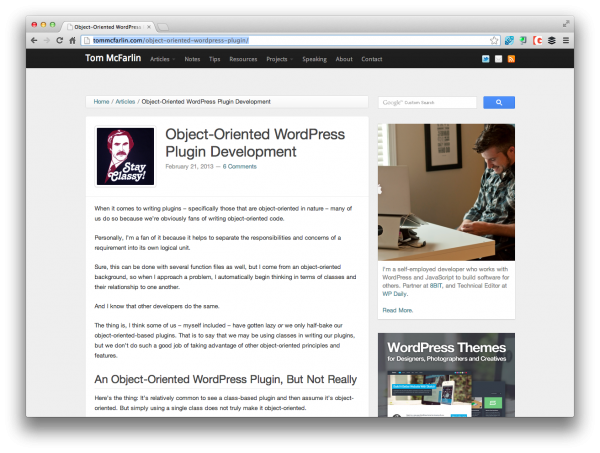Open the Notes menu item
The image size is (600, 453).
tap(192, 59)
